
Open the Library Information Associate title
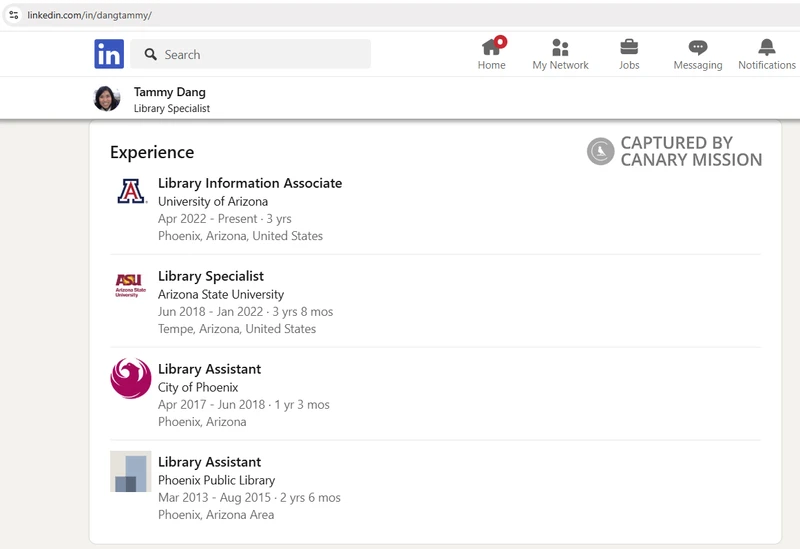[x=250, y=183]
